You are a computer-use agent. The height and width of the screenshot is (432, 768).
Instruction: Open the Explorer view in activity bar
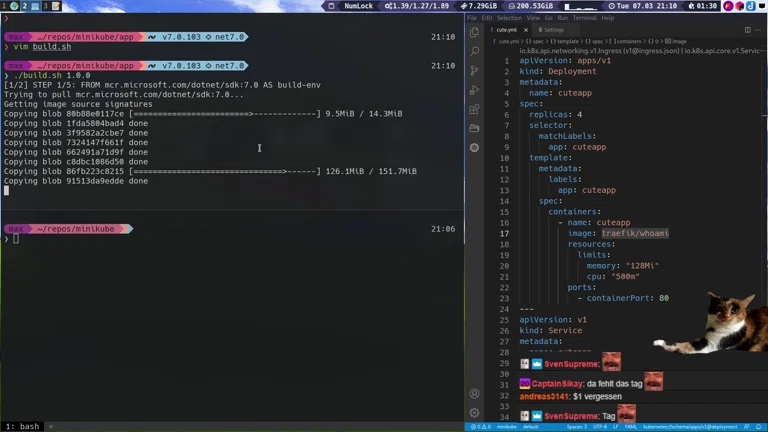click(x=474, y=33)
